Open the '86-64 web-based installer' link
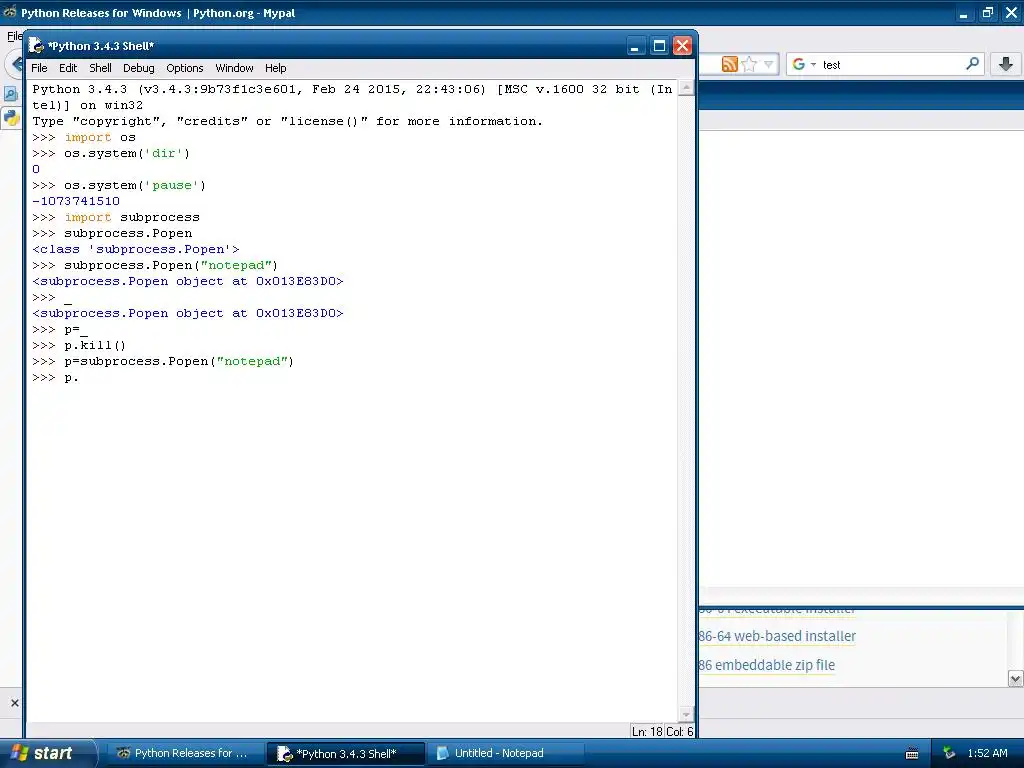1024x768 pixels. point(777,636)
